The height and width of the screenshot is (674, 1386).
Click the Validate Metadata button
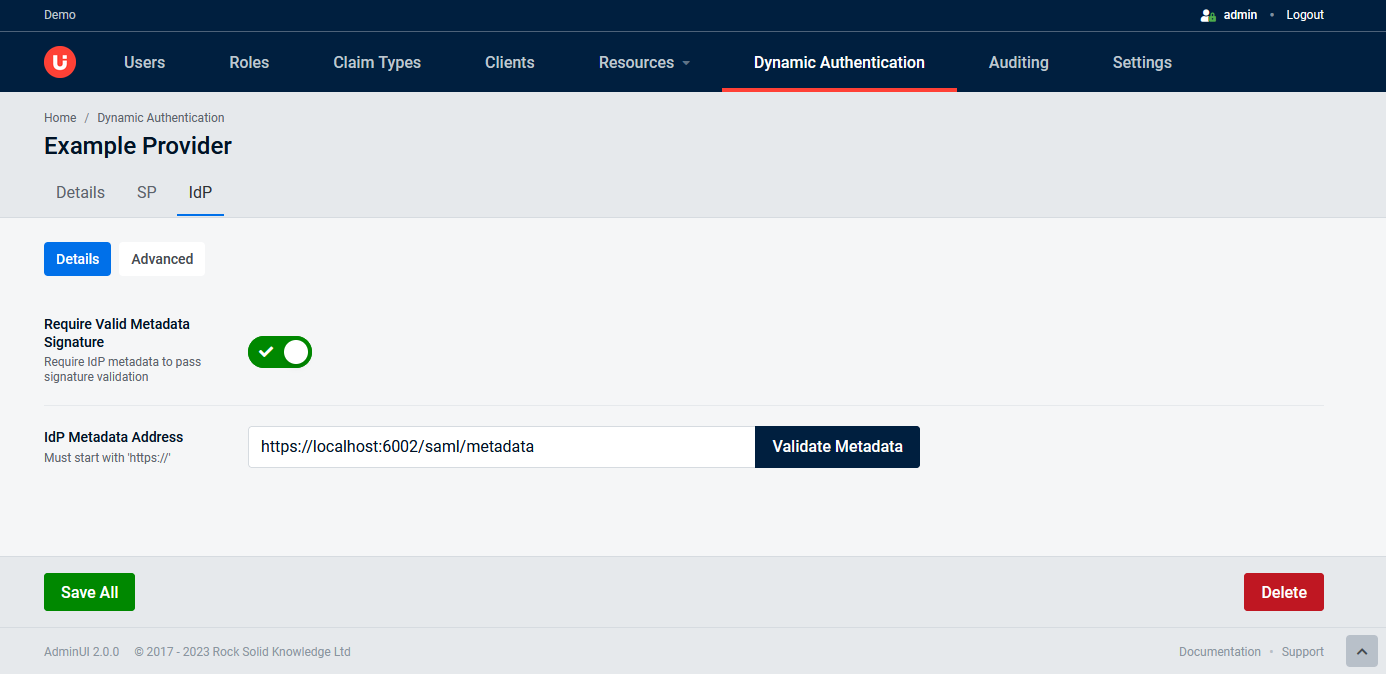pos(837,447)
